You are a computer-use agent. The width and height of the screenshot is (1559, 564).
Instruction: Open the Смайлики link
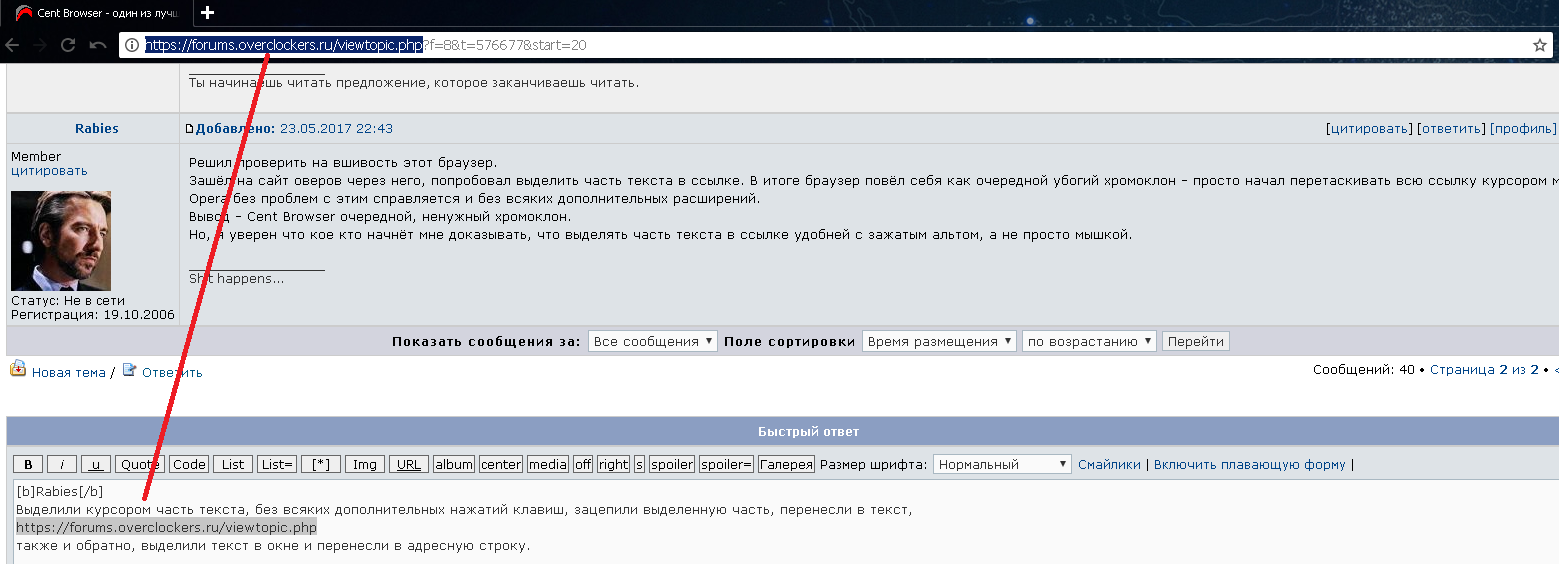pos(1109,464)
